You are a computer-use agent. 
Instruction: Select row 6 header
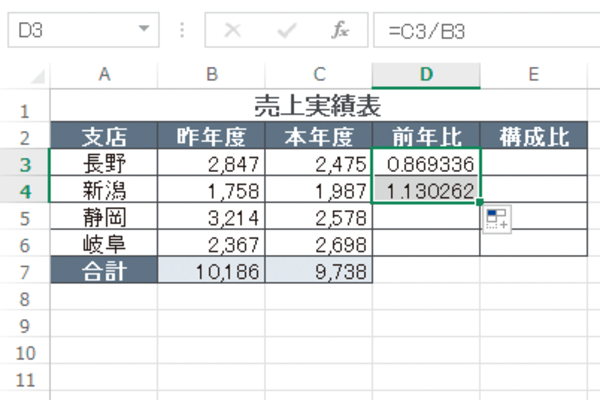(x=25, y=243)
